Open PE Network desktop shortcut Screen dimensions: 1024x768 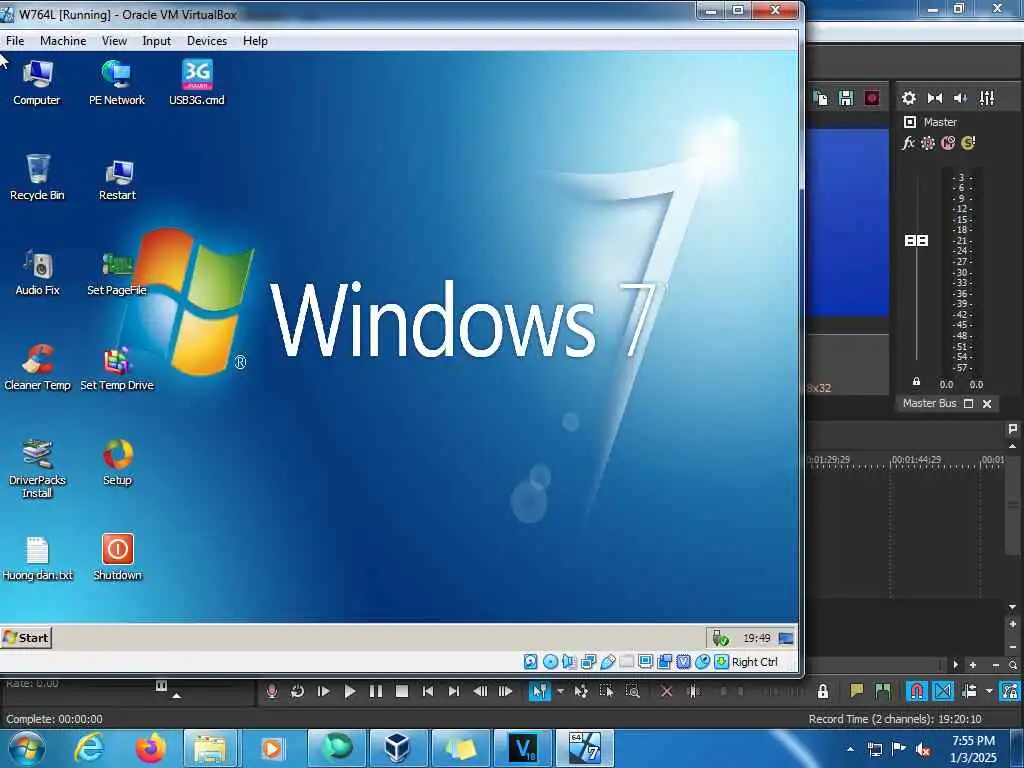(117, 82)
